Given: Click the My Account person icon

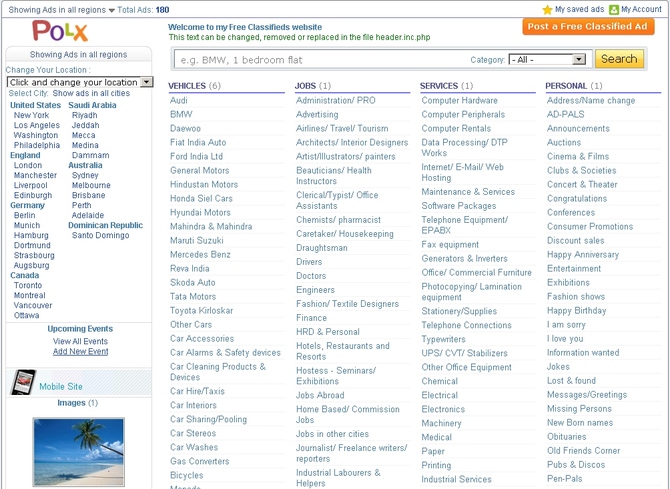Looking at the screenshot, I should click(614, 9).
